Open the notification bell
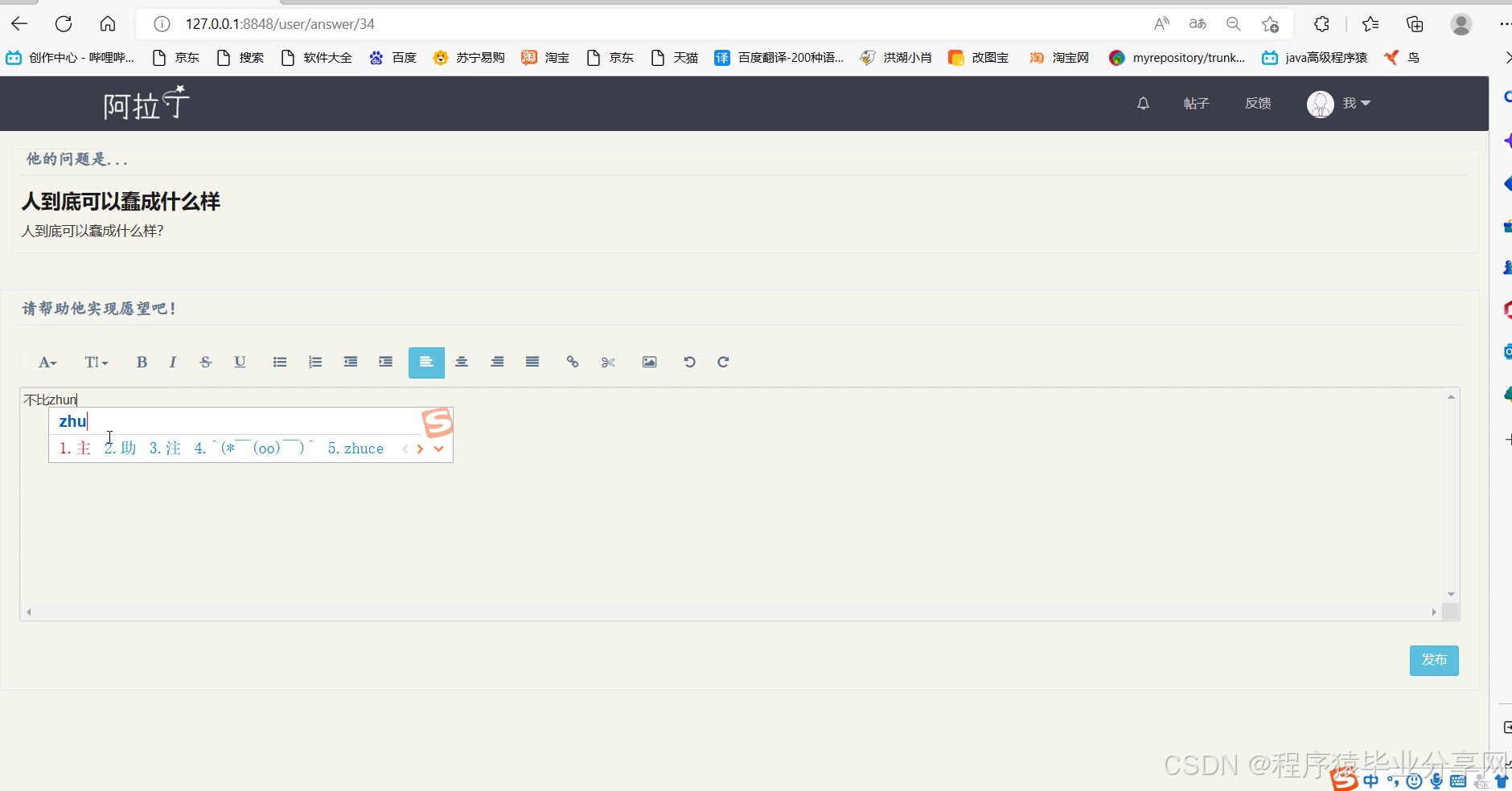This screenshot has width=1512, height=791. [1143, 104]
